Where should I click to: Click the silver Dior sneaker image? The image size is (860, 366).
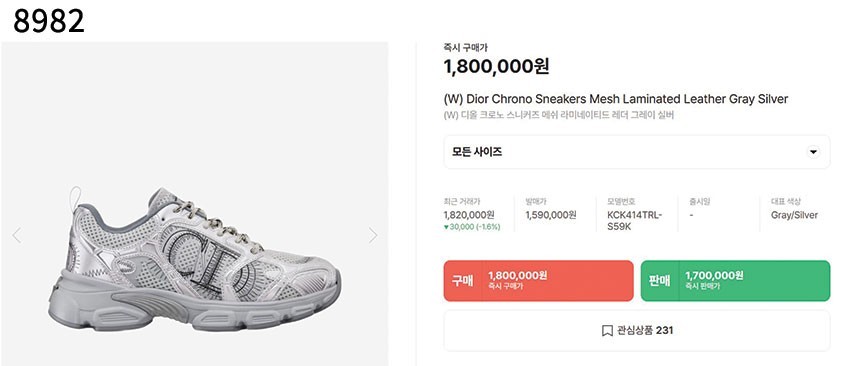pos(195,259)
